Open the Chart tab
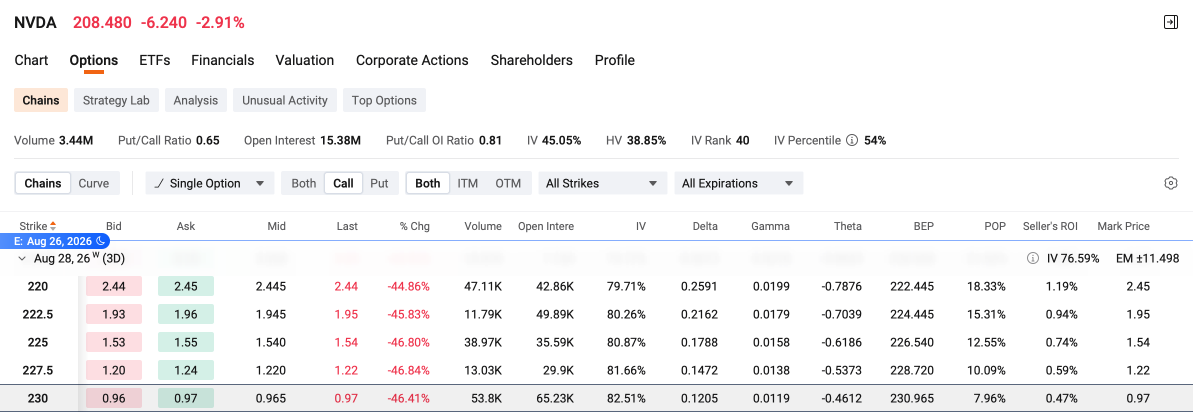This screenshot has width=1193, height=412. tap(31, 60)
